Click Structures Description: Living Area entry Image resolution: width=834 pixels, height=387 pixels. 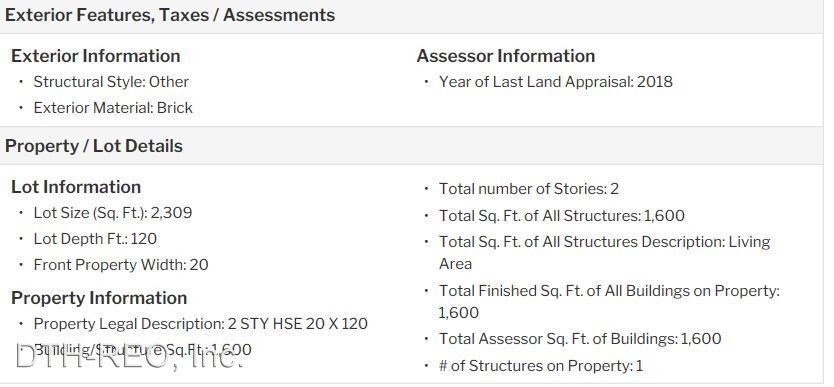[x=605, y=253]
